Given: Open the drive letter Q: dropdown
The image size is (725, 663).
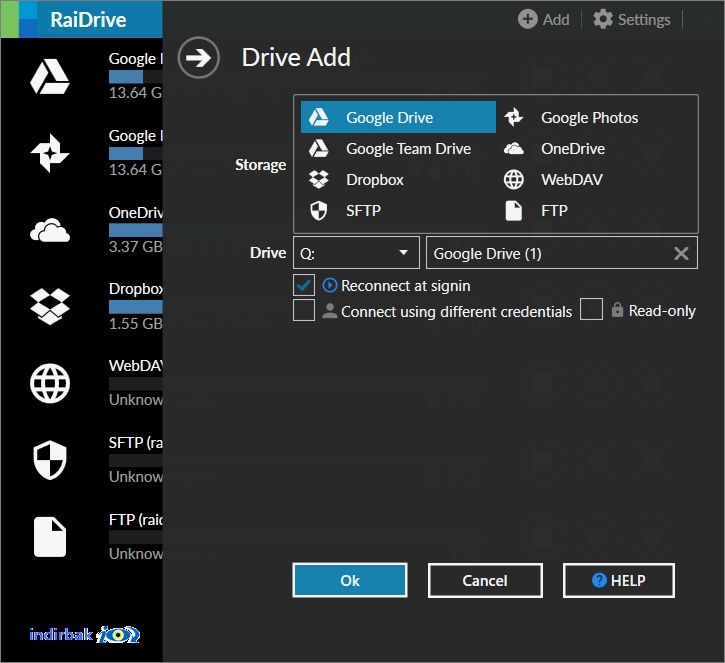Looking at the screenshot, I should click(x=356, y=252).
